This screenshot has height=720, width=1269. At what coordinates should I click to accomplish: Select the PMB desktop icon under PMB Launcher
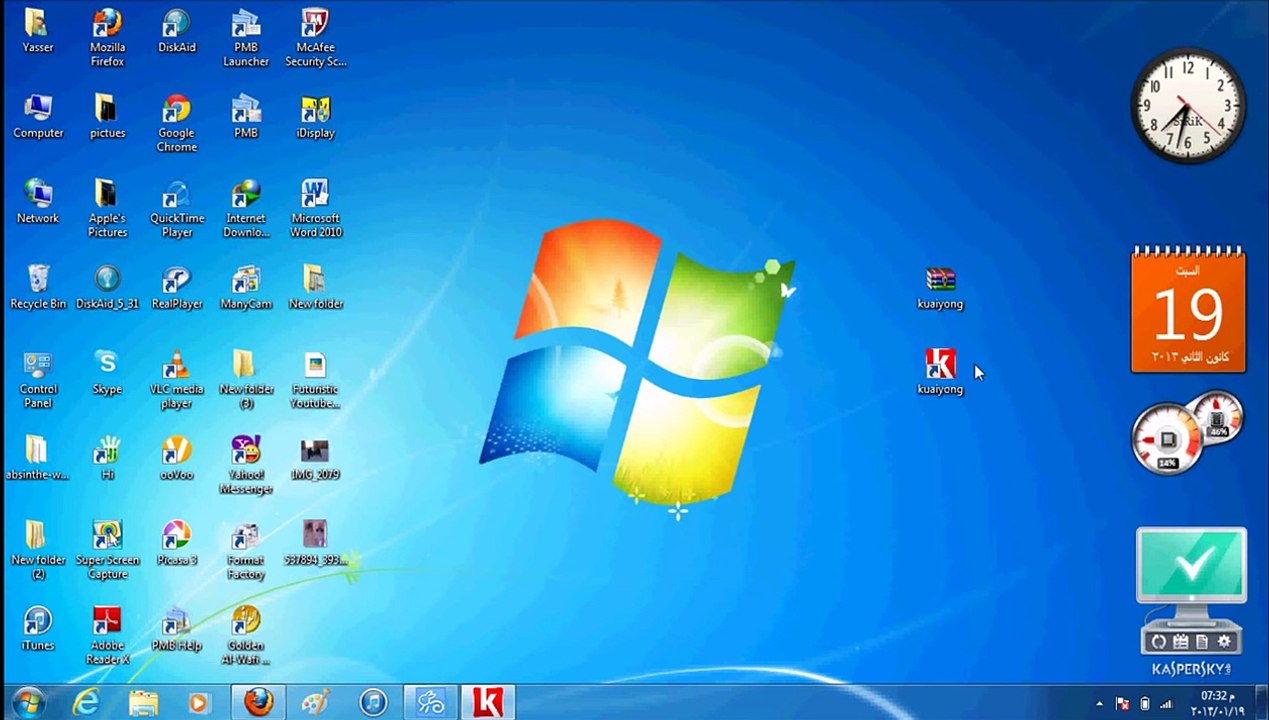246,117
